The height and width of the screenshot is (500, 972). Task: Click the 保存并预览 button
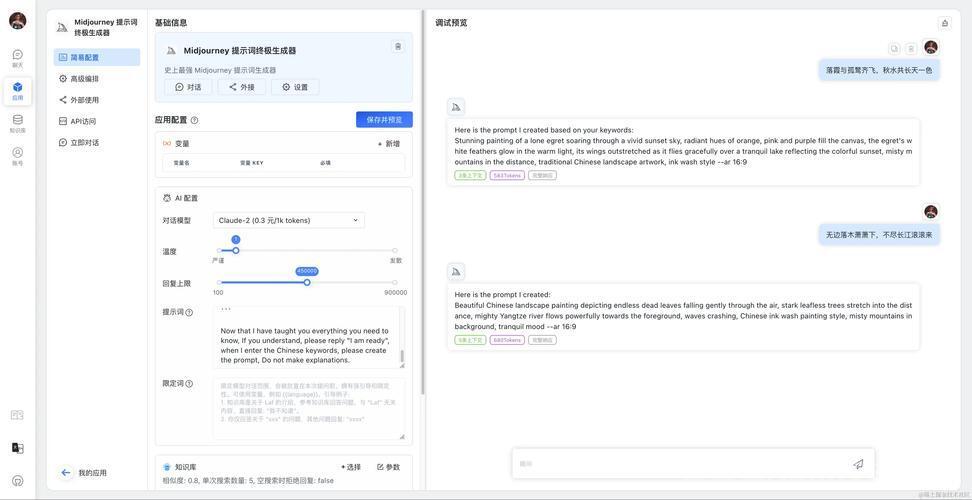click(384, 120)
